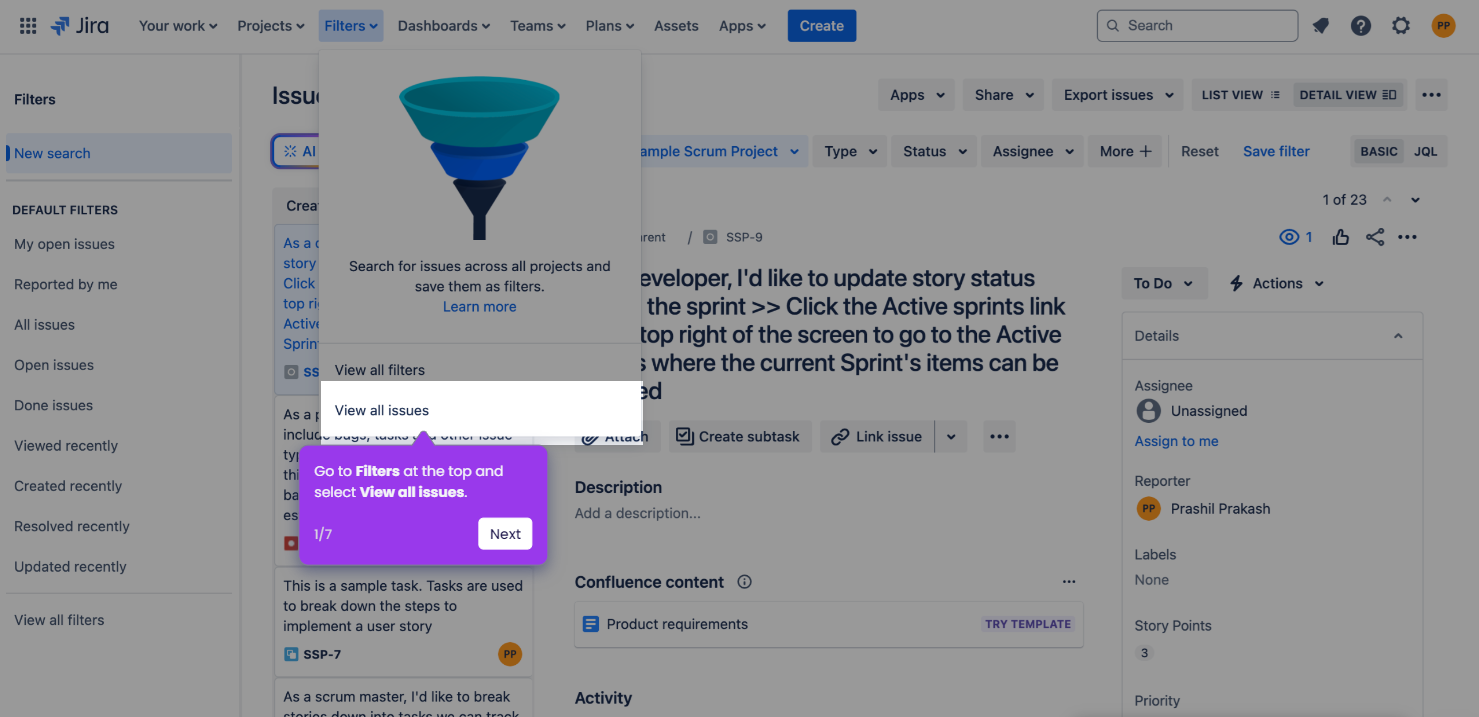The image size is (1479, 717).
Task: Open the issue's more actions ellipsis
Action: [x=1408, y=237]
